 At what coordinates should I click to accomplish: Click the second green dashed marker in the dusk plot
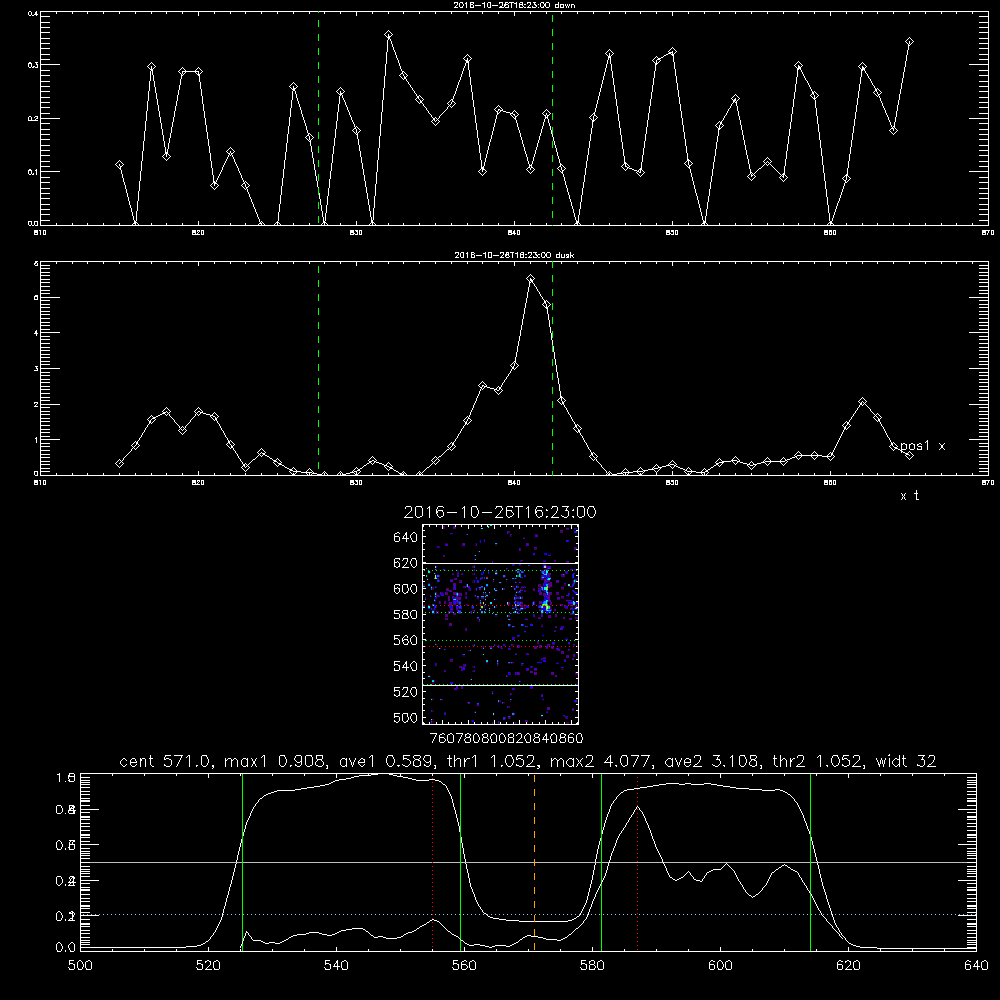coord(552,369)
